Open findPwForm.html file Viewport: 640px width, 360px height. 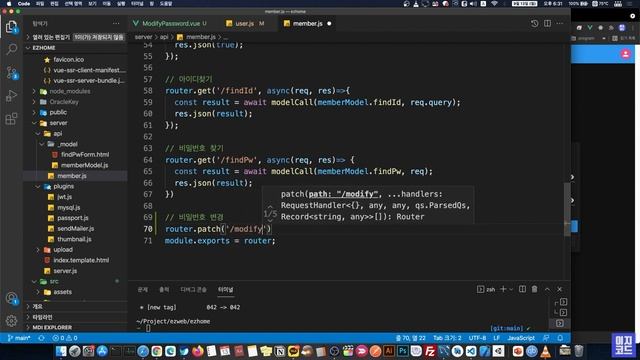[x=85, y=155]
